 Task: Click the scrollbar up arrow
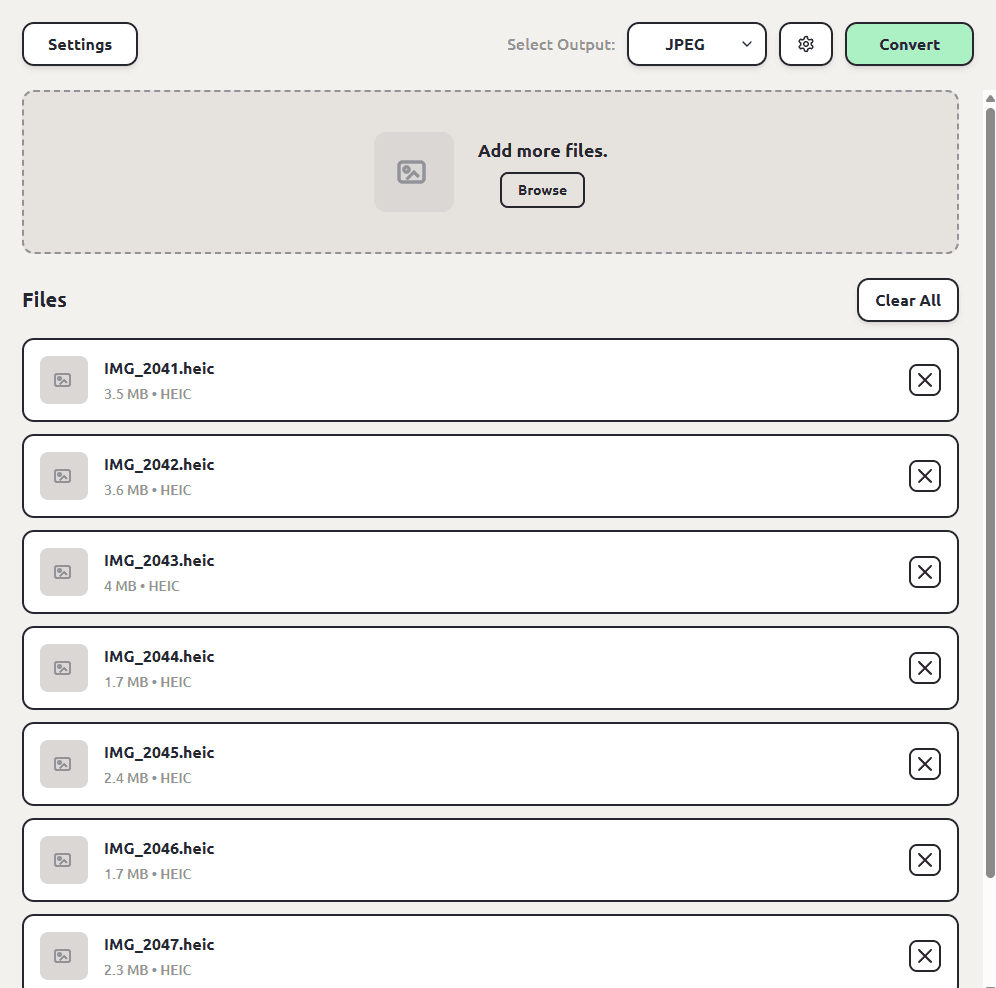(990, 98)
